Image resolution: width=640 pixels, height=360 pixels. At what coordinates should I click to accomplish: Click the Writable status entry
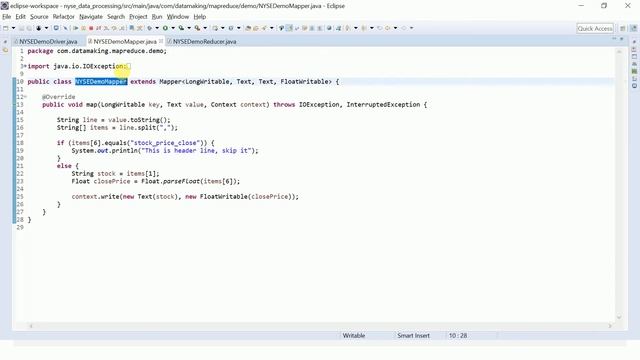pos(354,336)
